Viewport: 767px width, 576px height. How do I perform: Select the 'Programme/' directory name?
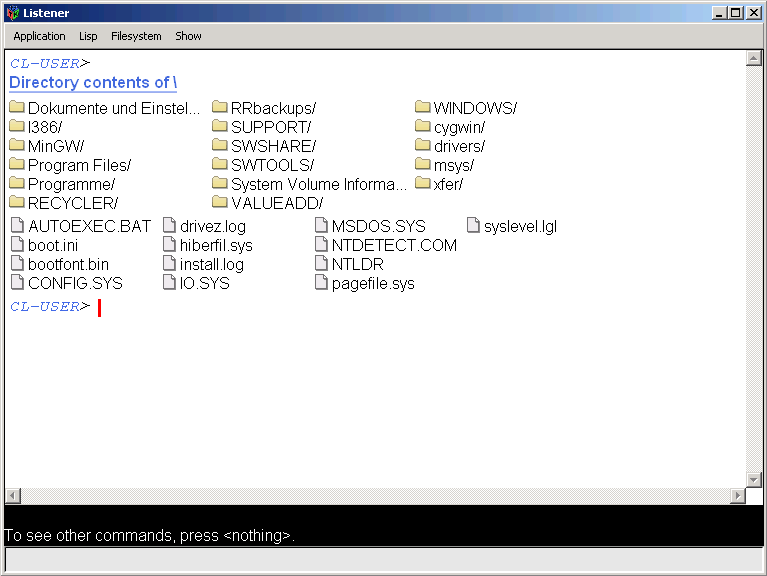coord(72,184)
